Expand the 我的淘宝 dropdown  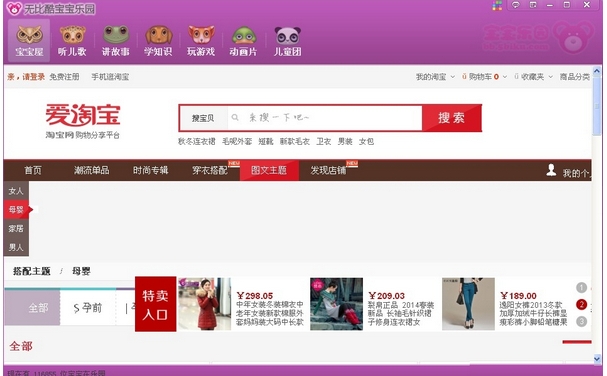[435, 77]
